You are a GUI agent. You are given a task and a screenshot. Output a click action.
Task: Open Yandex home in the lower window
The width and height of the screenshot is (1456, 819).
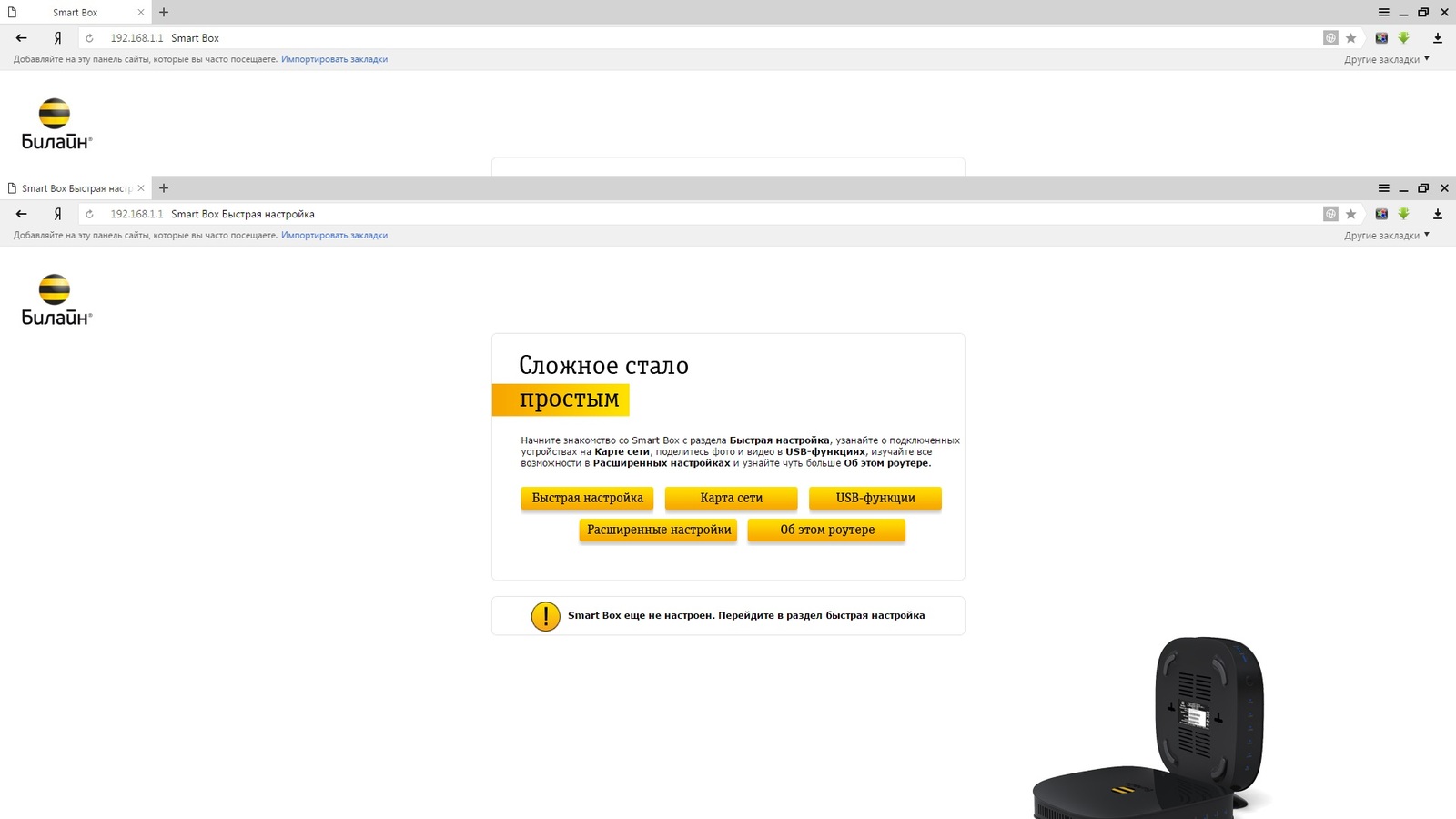click(x=57, y=214)
